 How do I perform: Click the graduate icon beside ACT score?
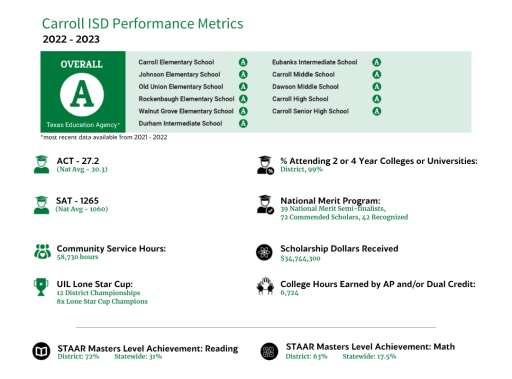(41, 164)
